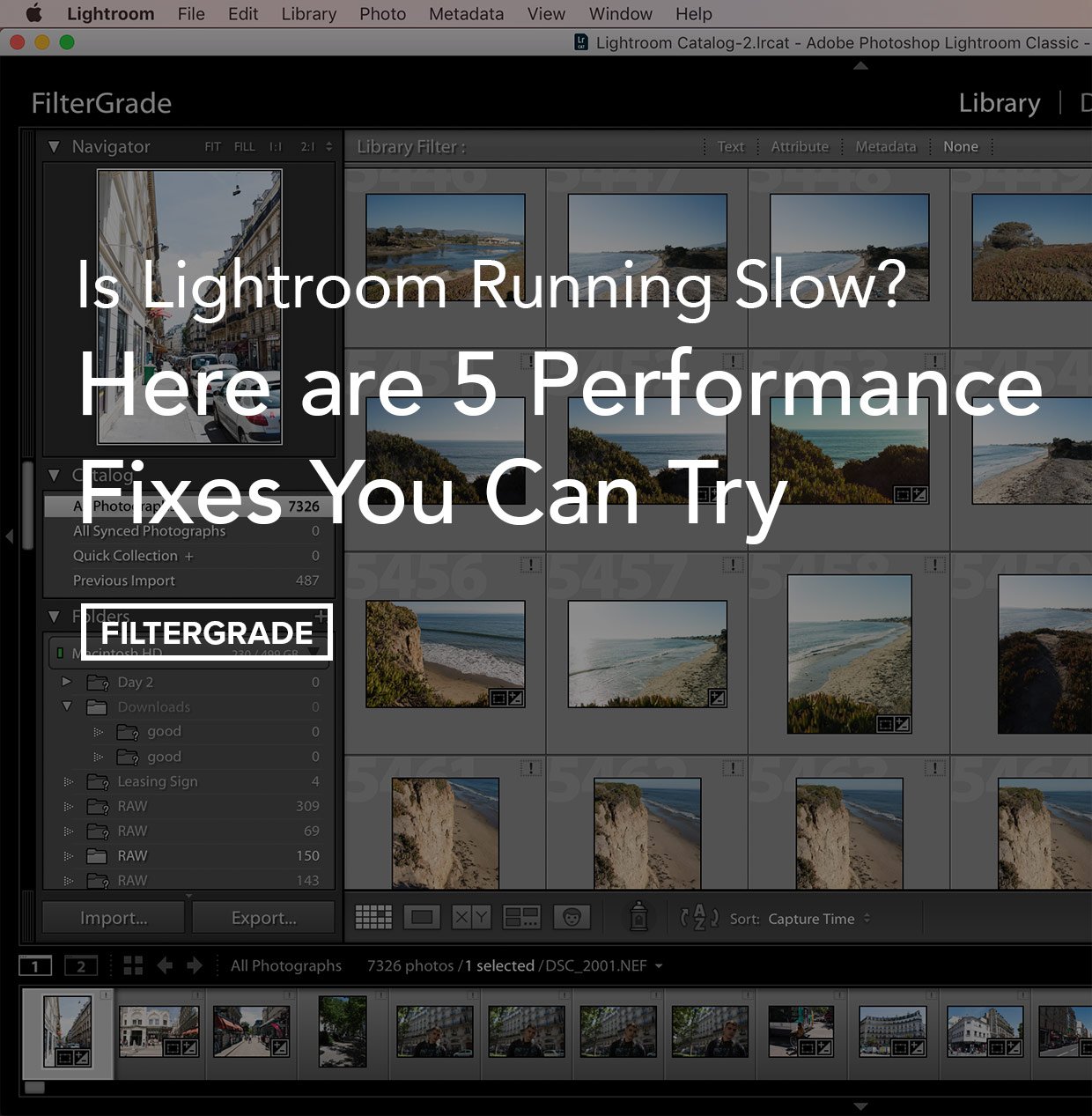Toggle the second window button labeled 2
Viewport: 1092px width, 1116px height.
[x=81, y=965]
